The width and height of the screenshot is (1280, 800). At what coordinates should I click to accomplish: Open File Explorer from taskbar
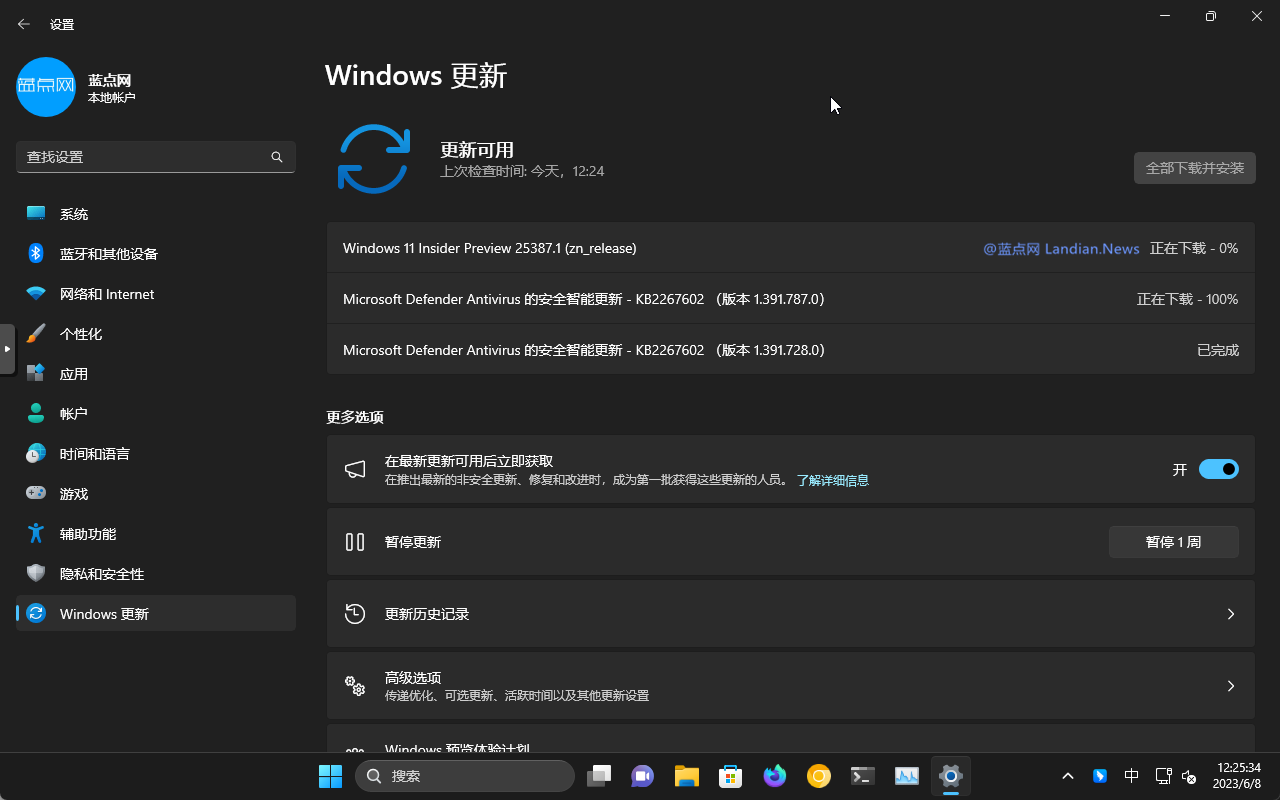click(x=686, y=776)
